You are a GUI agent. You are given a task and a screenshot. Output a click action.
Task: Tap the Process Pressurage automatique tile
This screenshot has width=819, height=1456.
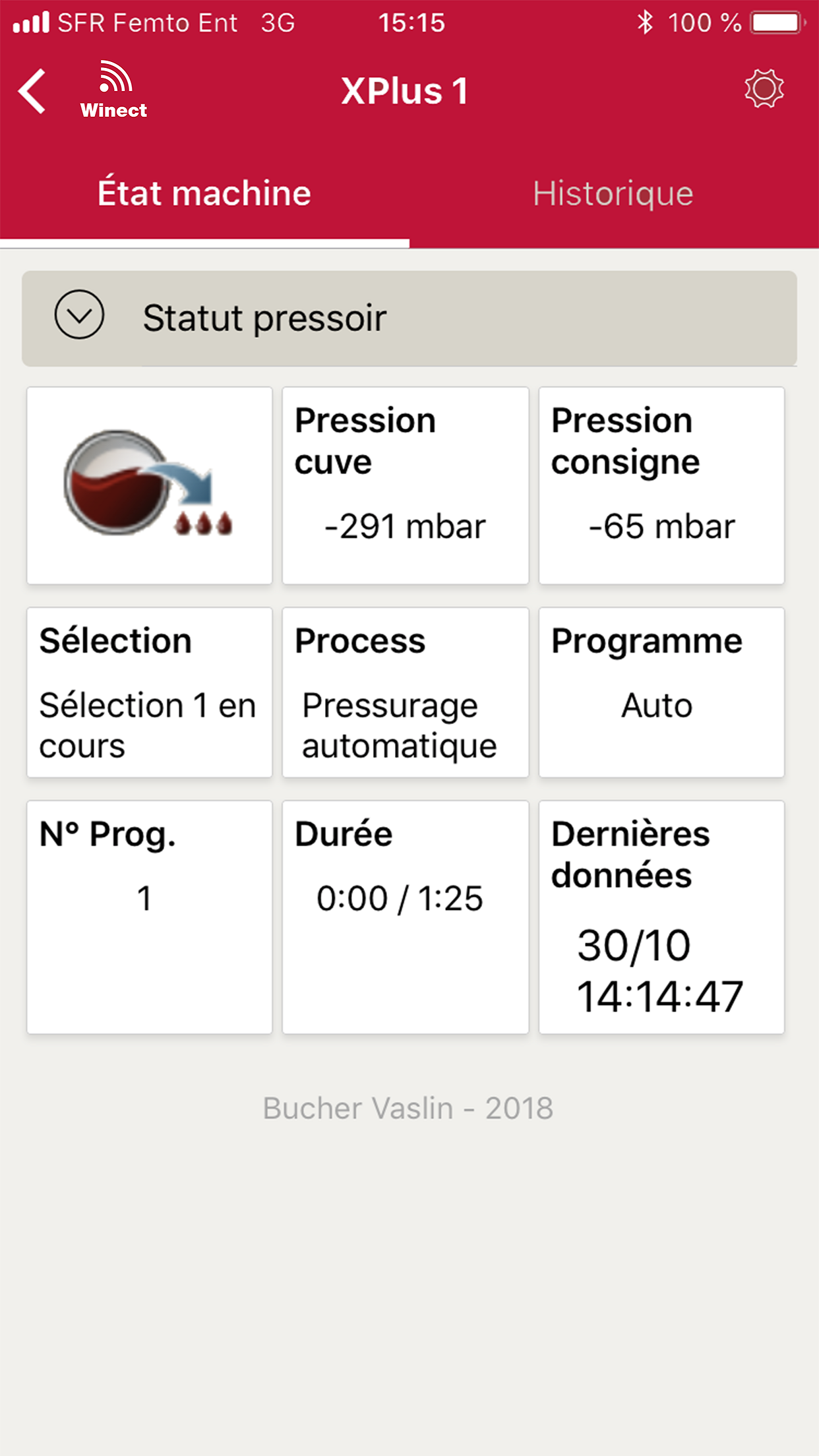[406, 692]
